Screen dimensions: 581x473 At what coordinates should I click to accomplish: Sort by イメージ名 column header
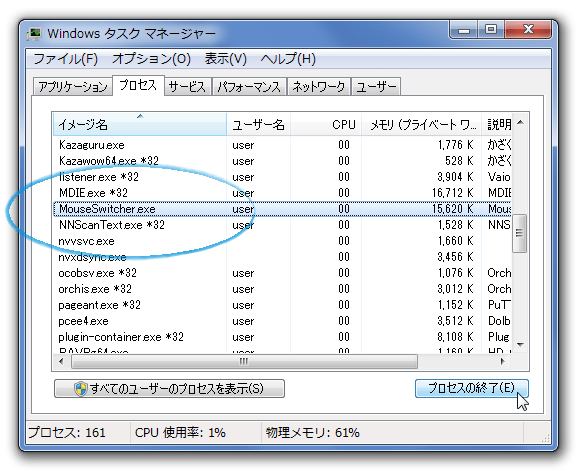(139, 124)
